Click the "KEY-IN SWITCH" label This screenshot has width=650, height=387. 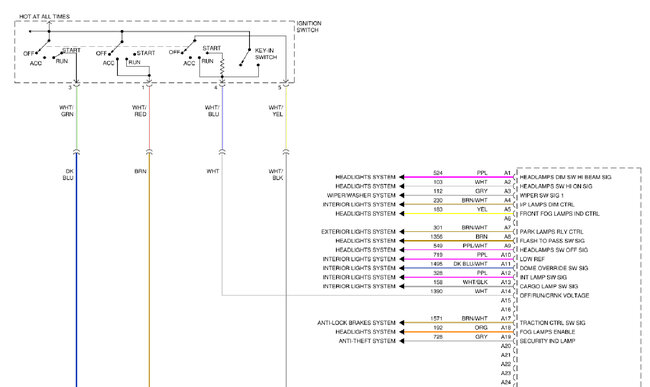(x=266, y=54)
